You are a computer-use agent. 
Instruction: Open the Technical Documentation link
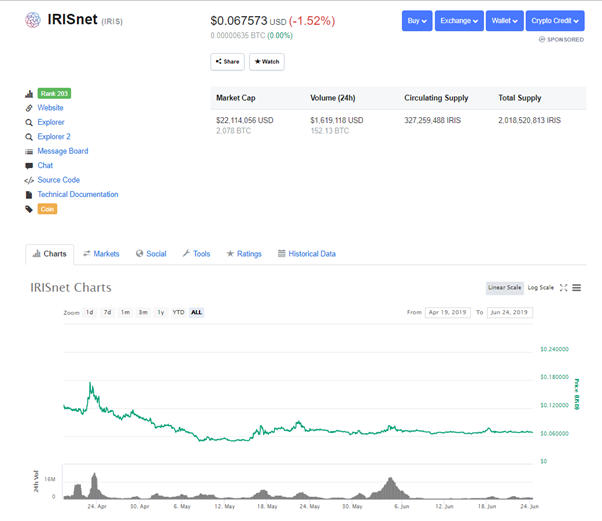click(x=78, y=194)
